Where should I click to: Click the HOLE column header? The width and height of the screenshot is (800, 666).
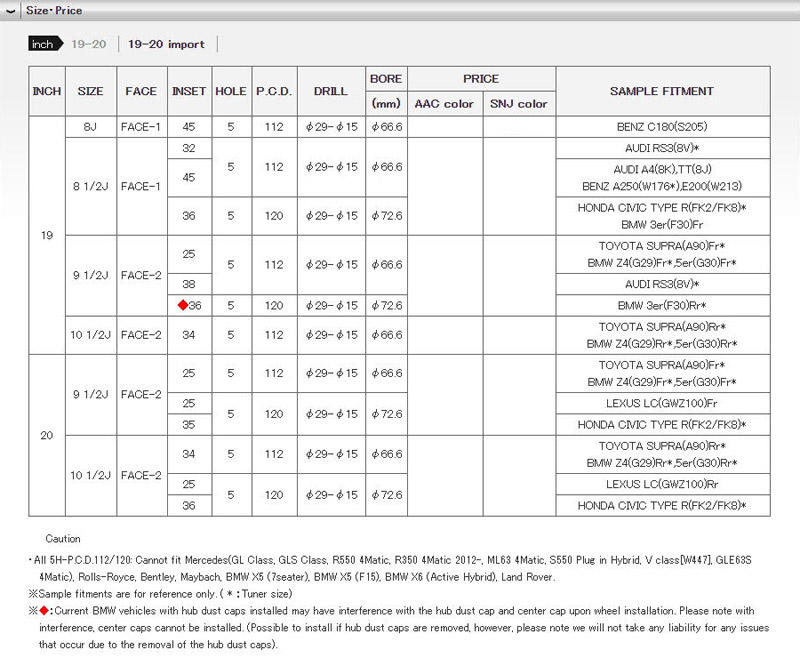click(231, 91)
